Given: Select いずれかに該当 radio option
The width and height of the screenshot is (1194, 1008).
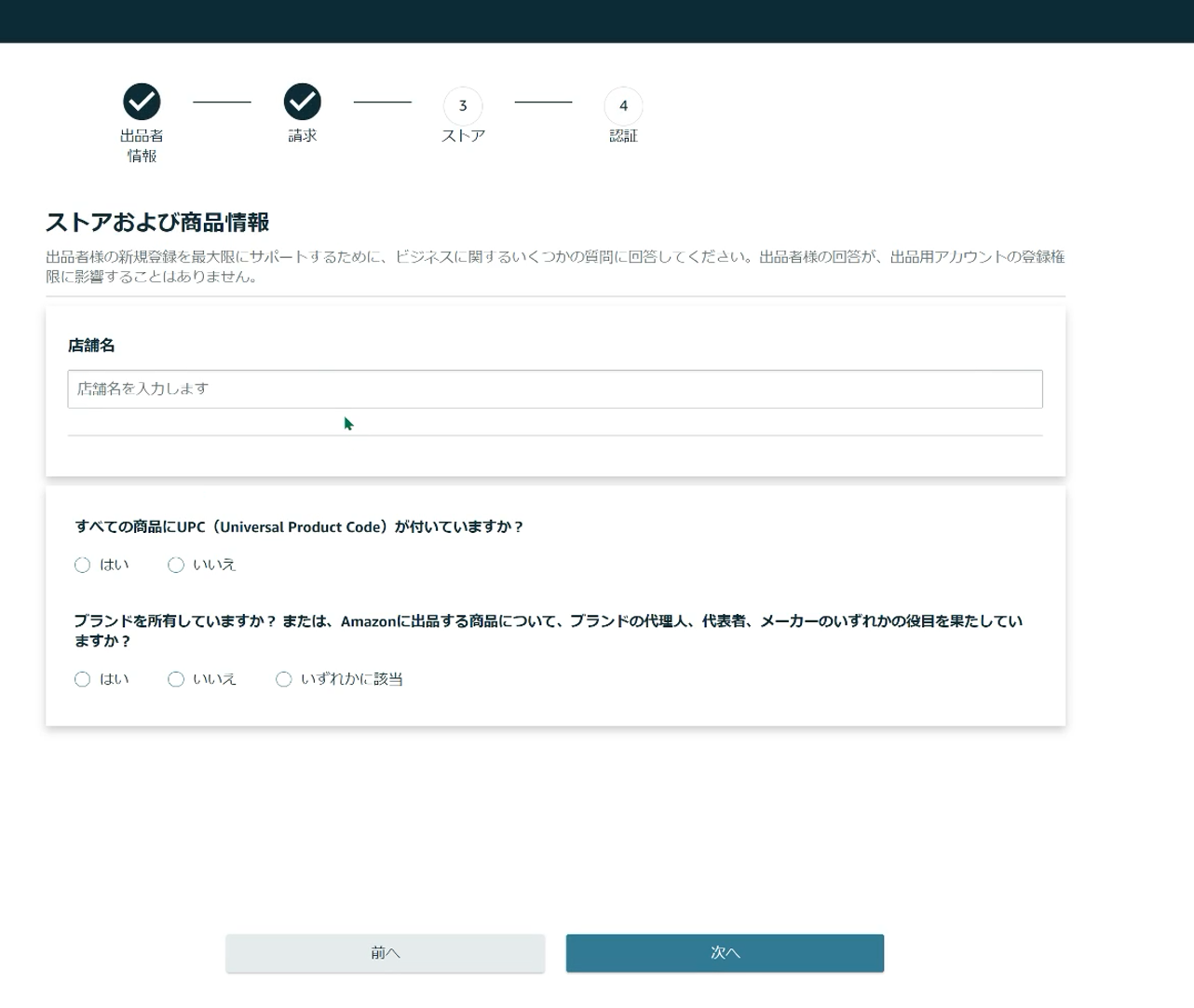Looking at the screenshot, I should tap(283, 679).
